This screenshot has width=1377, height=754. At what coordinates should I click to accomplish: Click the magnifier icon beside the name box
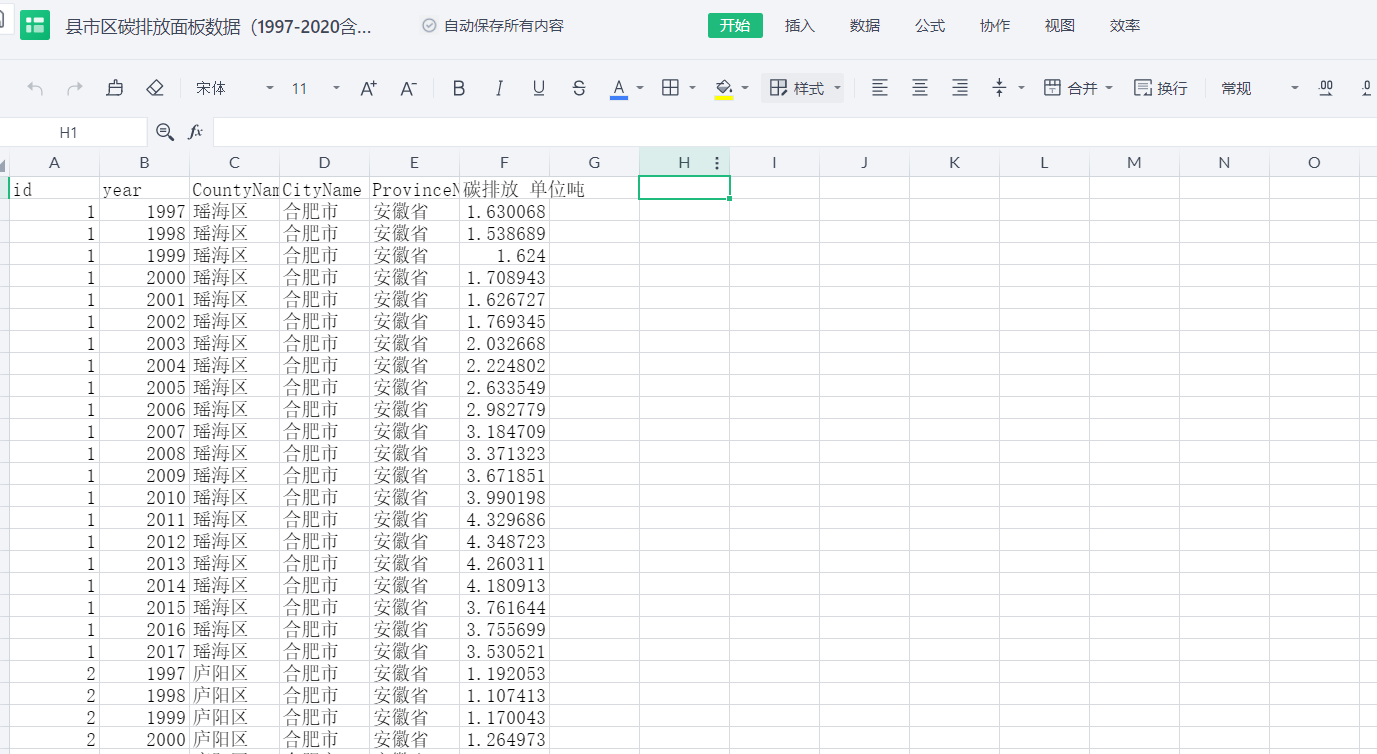[165, 131]
